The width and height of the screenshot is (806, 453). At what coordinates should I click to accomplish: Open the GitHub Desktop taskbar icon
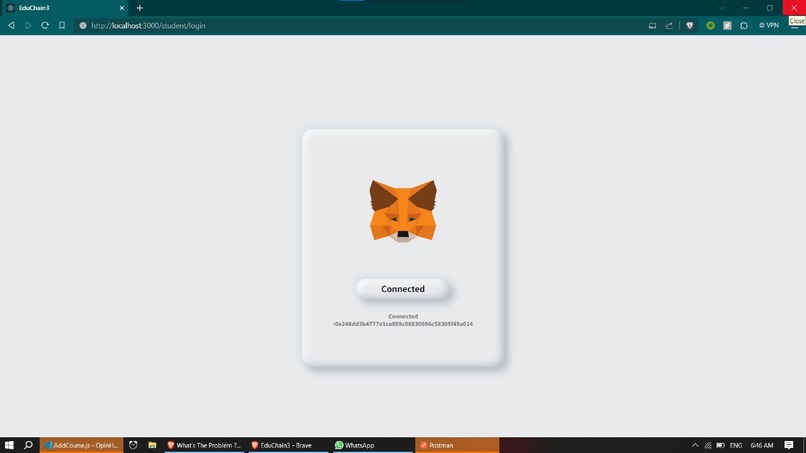[x=133, y=445]
